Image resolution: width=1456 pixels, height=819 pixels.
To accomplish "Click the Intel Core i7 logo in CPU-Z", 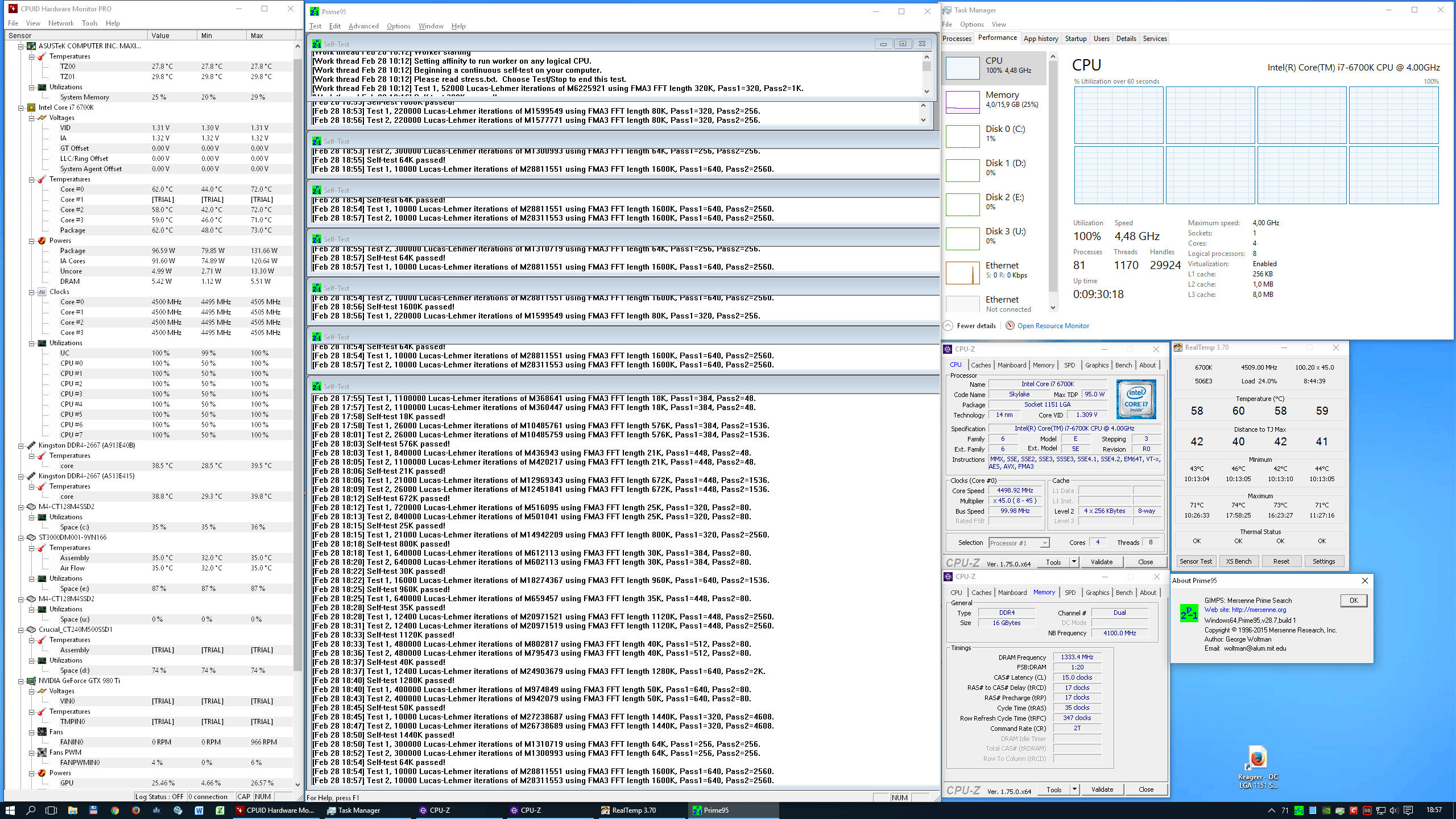I will (1136, 399).
